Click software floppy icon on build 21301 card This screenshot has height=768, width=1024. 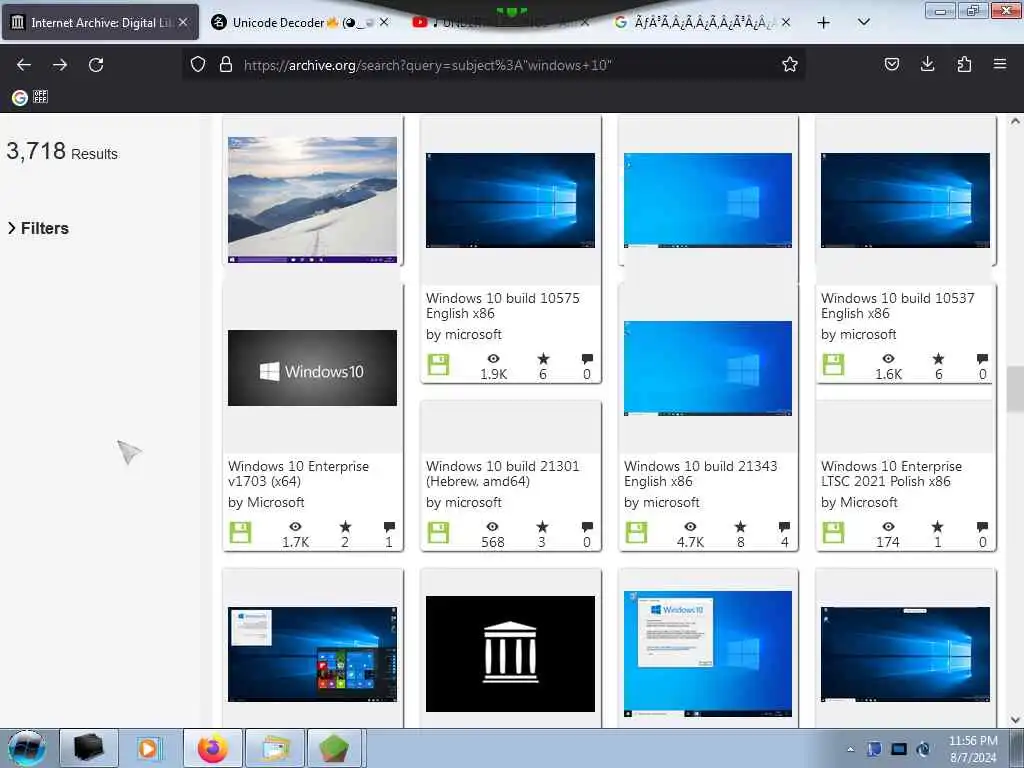point(438,532)
